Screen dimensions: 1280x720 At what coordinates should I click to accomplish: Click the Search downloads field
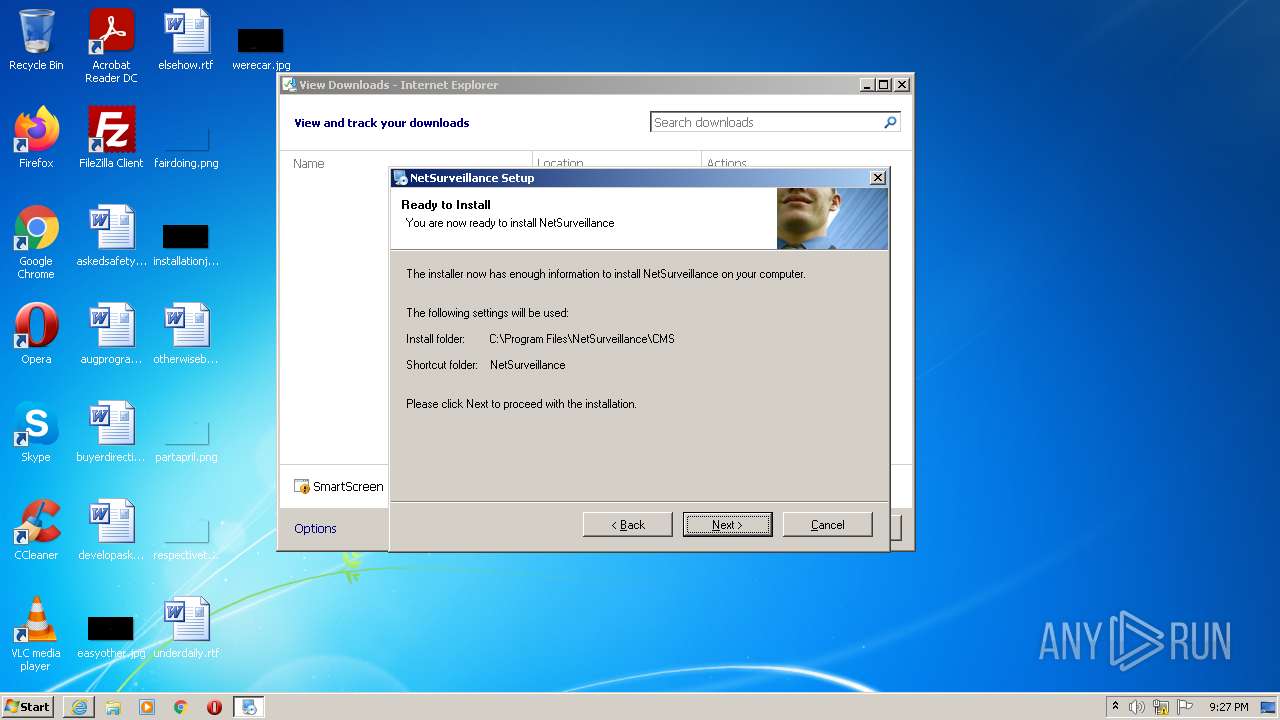[766, 122]
